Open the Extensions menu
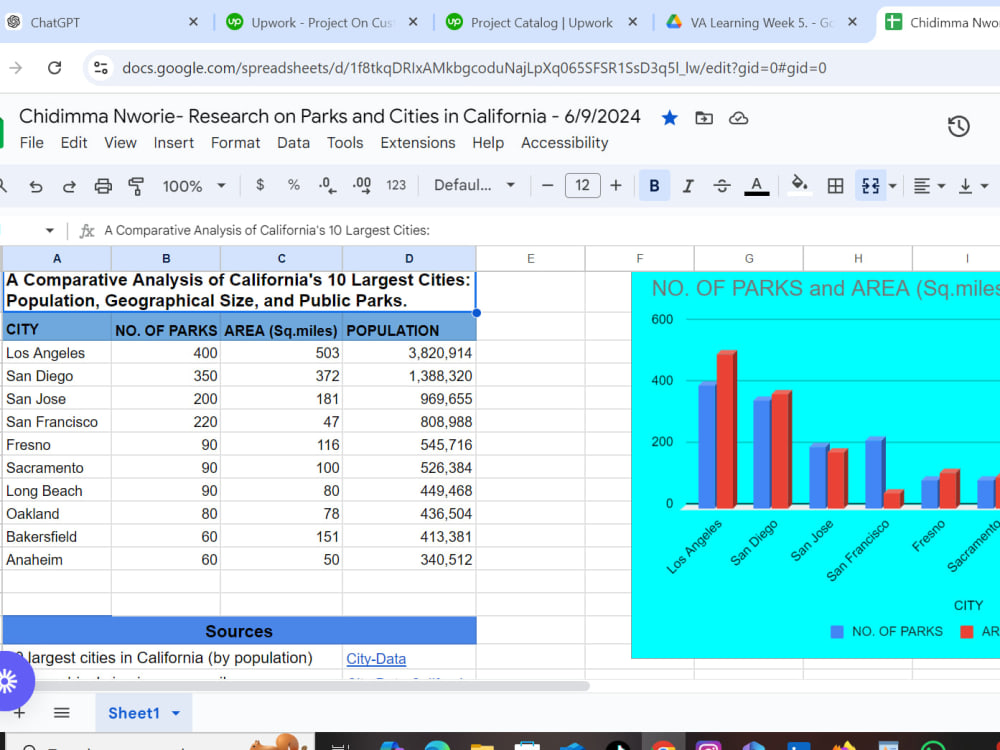The image size is (1000, 750). tap(418, 143)
